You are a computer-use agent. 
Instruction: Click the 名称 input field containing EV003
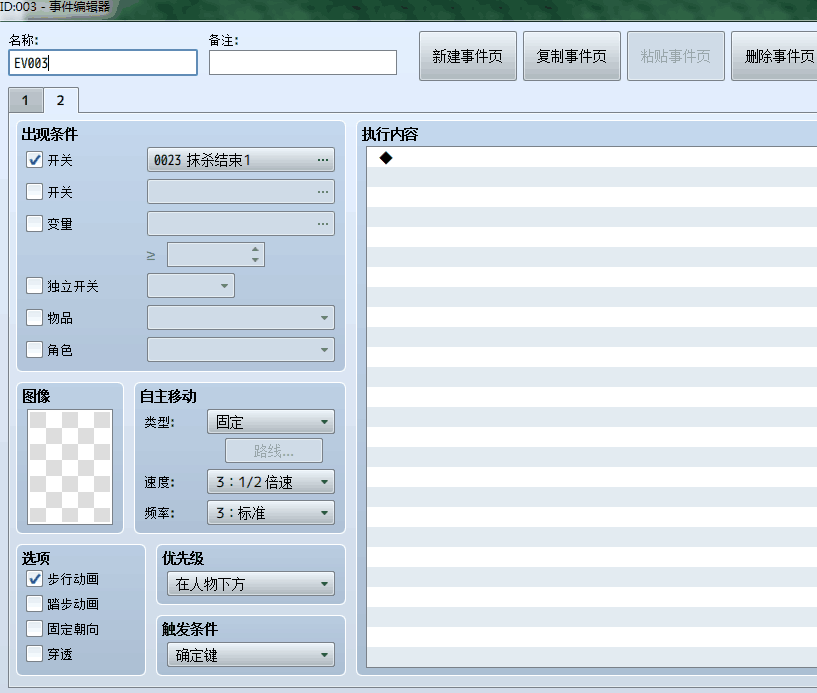click(103, 63)
